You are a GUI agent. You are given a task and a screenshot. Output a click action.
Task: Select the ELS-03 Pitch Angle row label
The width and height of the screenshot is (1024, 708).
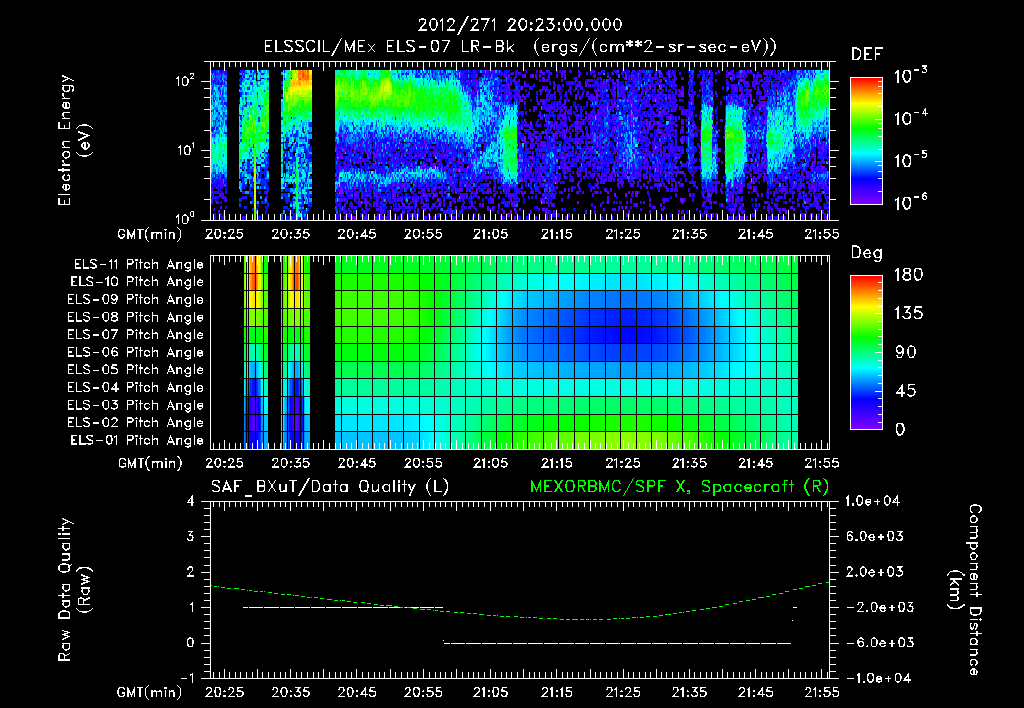tap(135, 405)
